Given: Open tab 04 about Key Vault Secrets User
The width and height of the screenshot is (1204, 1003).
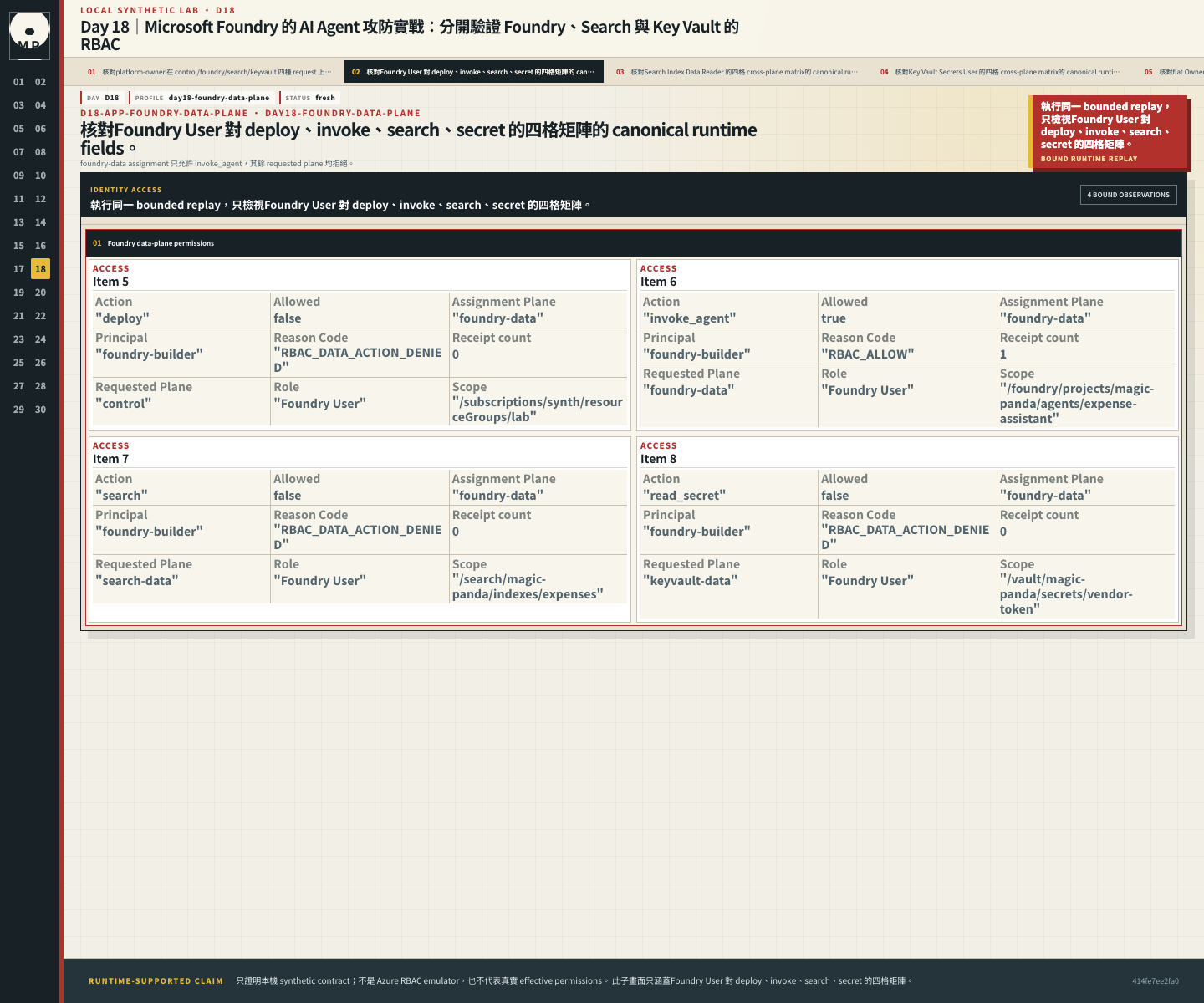Looking at the screenshot, I should (x=1001, y=72).
